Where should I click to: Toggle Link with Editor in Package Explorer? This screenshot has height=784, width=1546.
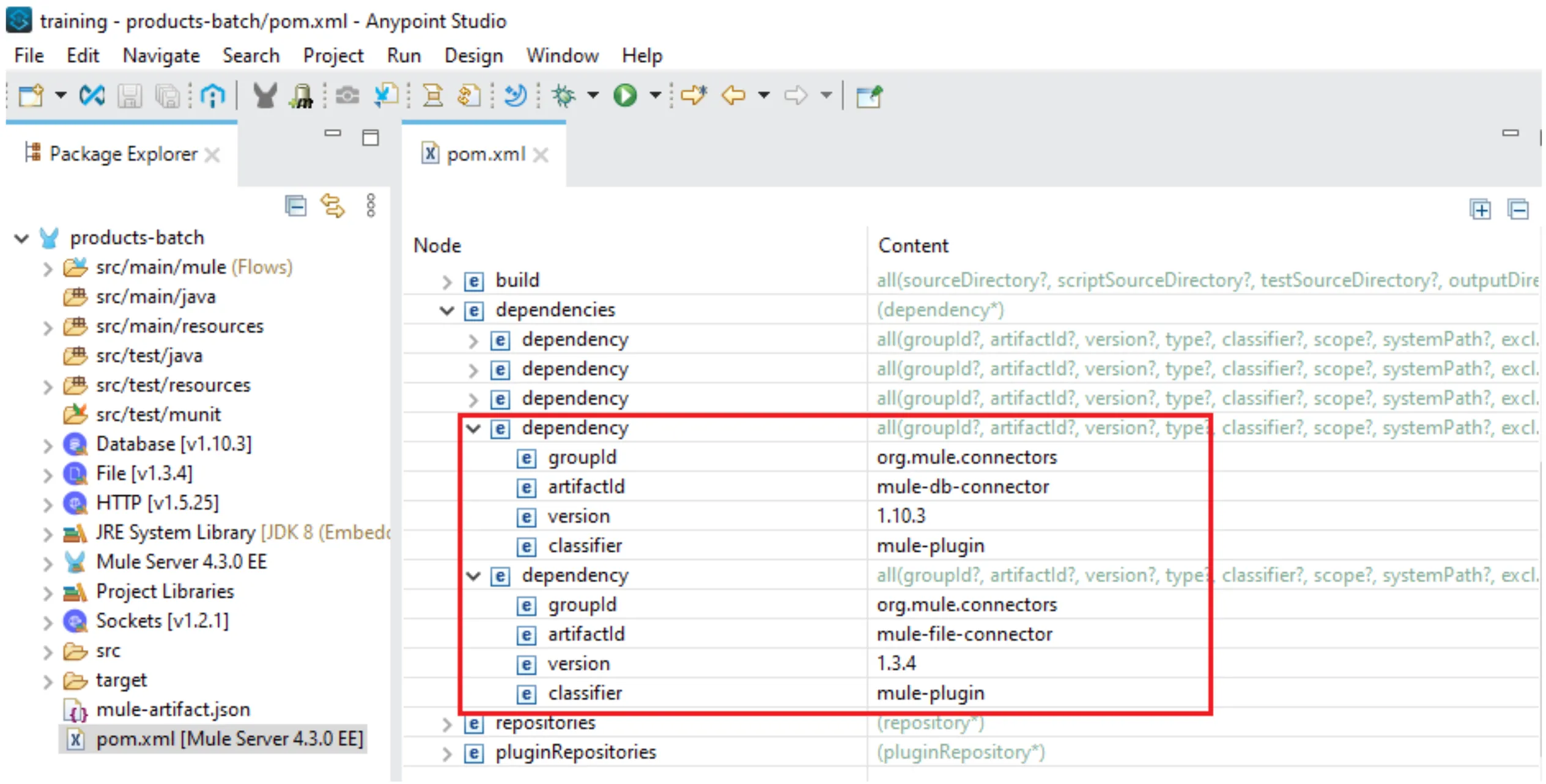[x=333, y=206]
